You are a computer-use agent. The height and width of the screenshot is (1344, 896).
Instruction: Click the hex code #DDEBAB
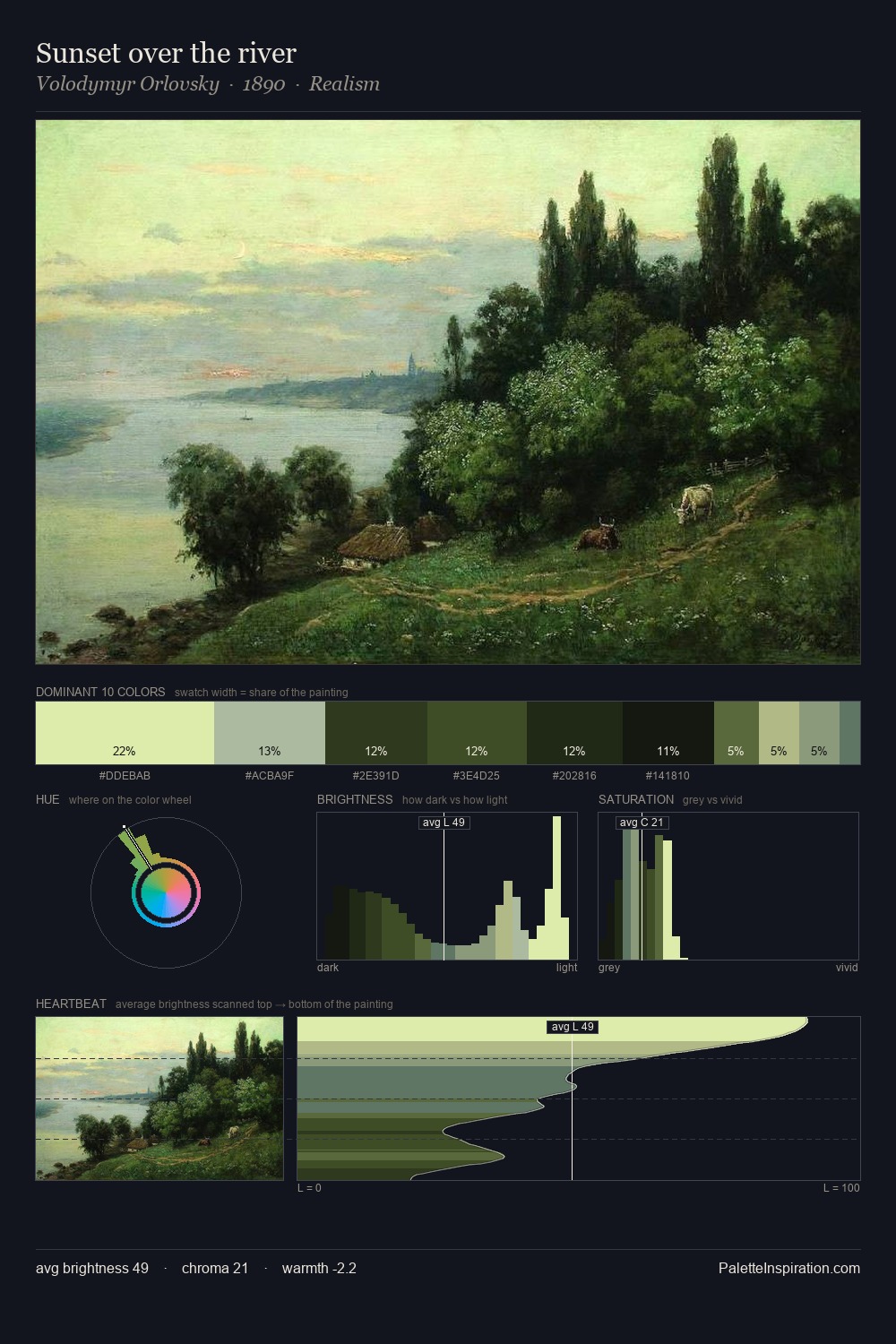(x=125, y=776)
